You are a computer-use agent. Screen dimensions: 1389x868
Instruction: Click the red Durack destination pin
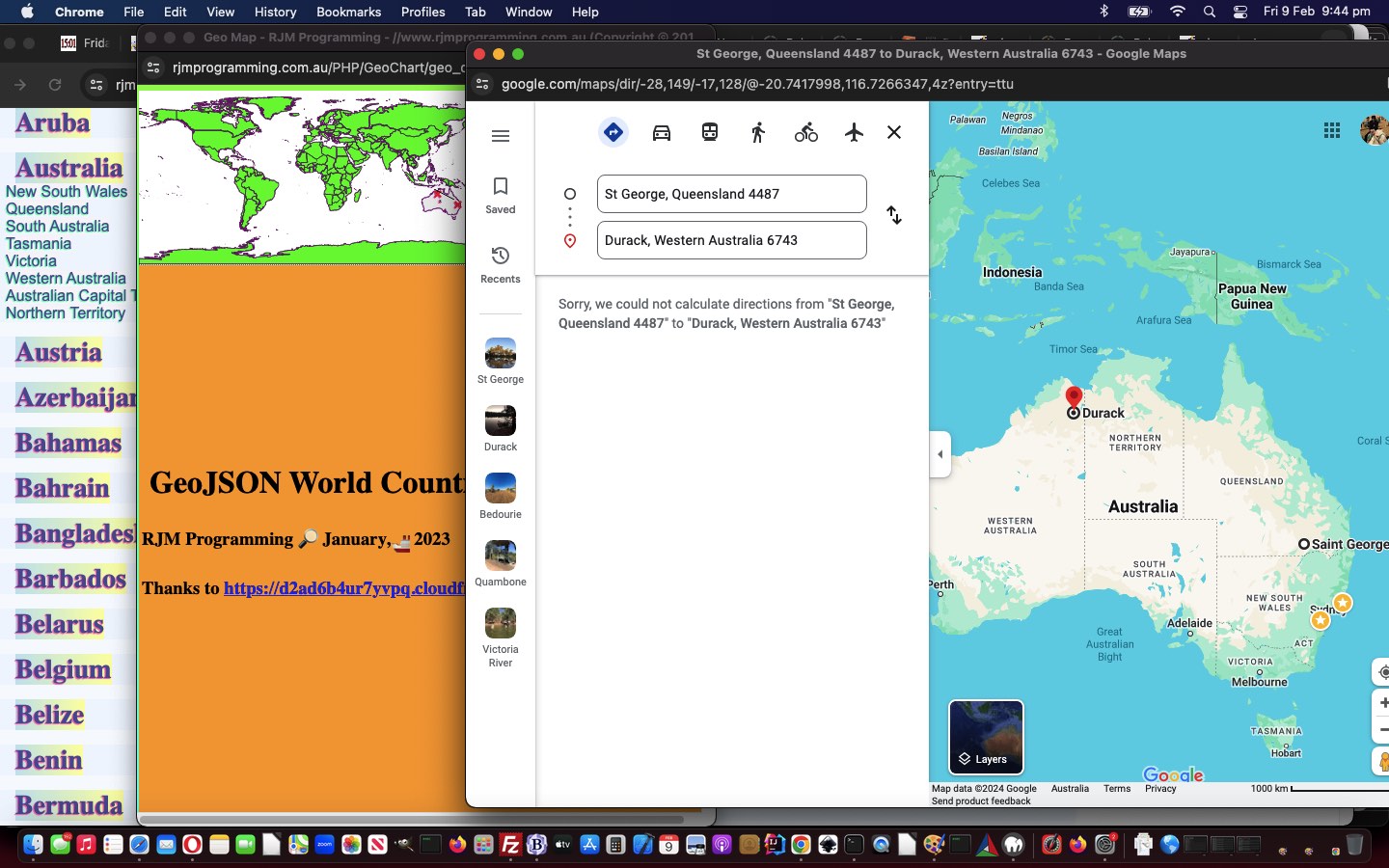[x=1074, y=396]
